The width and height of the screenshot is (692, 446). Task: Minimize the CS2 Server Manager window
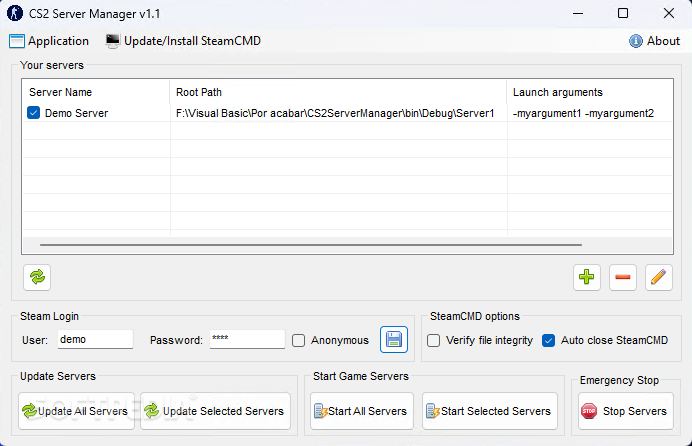pos(578,13)
